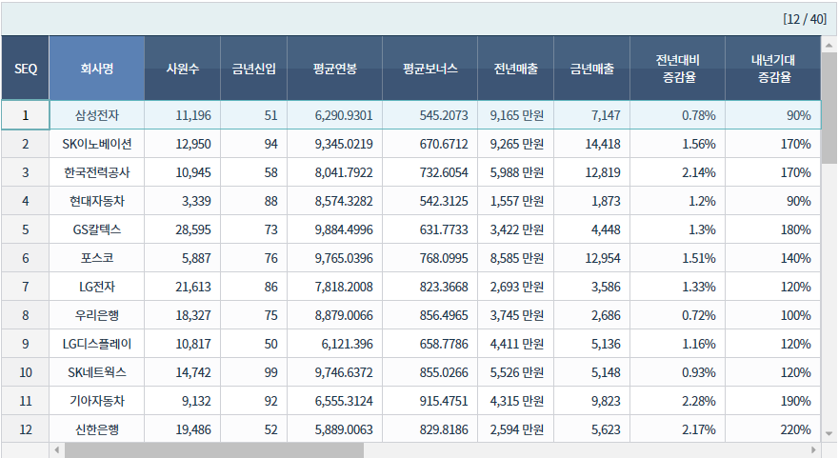839x458 pixels.
Task: Click expected rate 180% cell
Action: point(773,230)
